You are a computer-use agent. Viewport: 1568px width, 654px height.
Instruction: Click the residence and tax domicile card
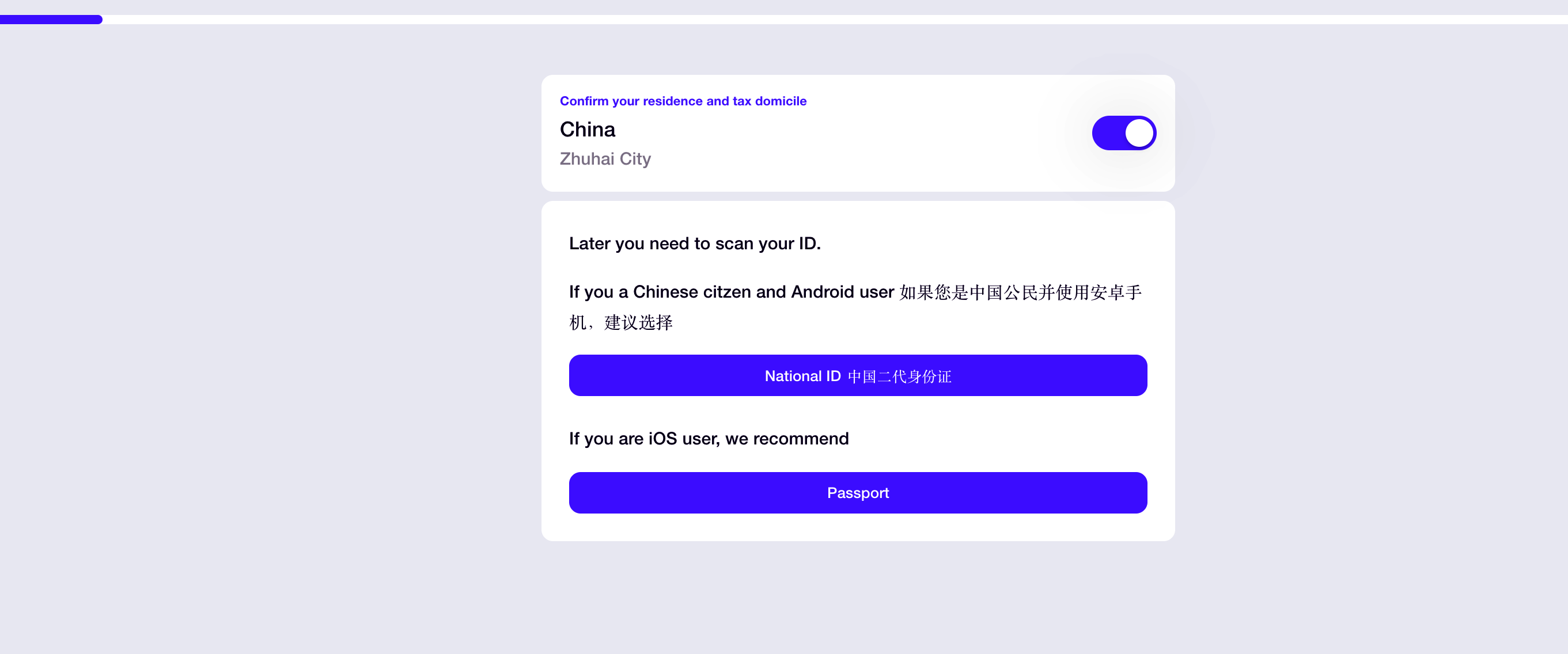click(858, 132)
